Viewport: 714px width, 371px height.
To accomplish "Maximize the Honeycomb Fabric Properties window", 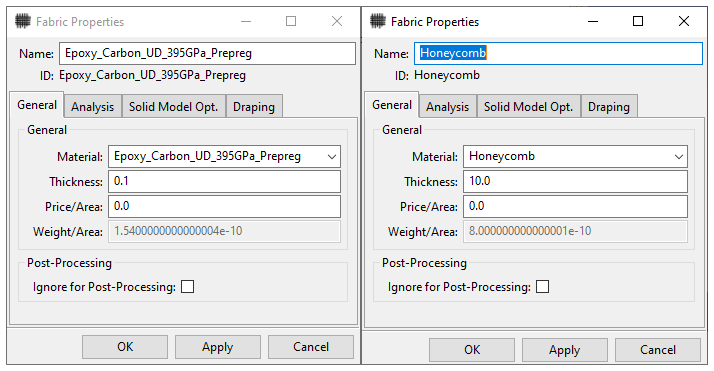I will point(638,21).
